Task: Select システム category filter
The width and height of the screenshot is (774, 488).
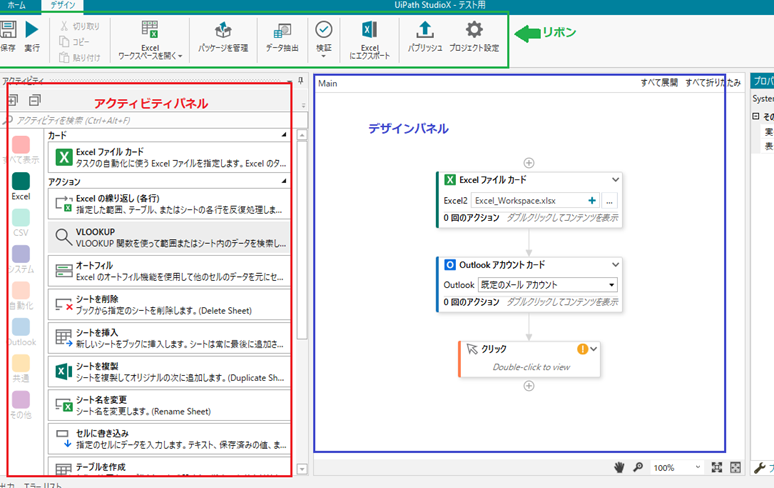Action: click(21, 260)
